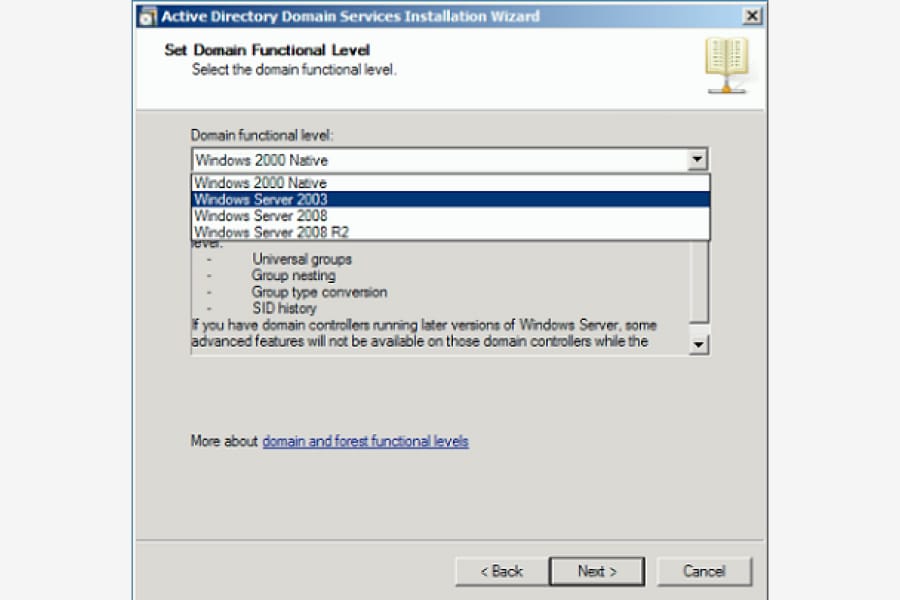
Task: Select Windows 2000 Native from the list
Action: coord(451,183)
